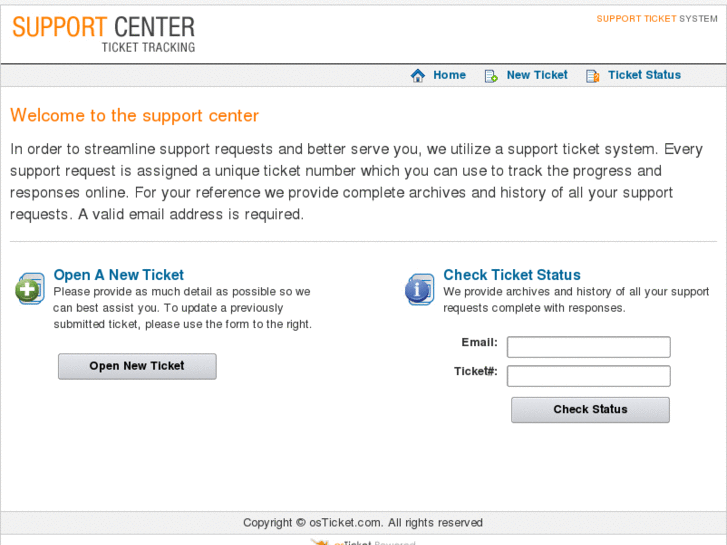Click the New Ticket page icon
727x545 pixels.
pos(491,76)
